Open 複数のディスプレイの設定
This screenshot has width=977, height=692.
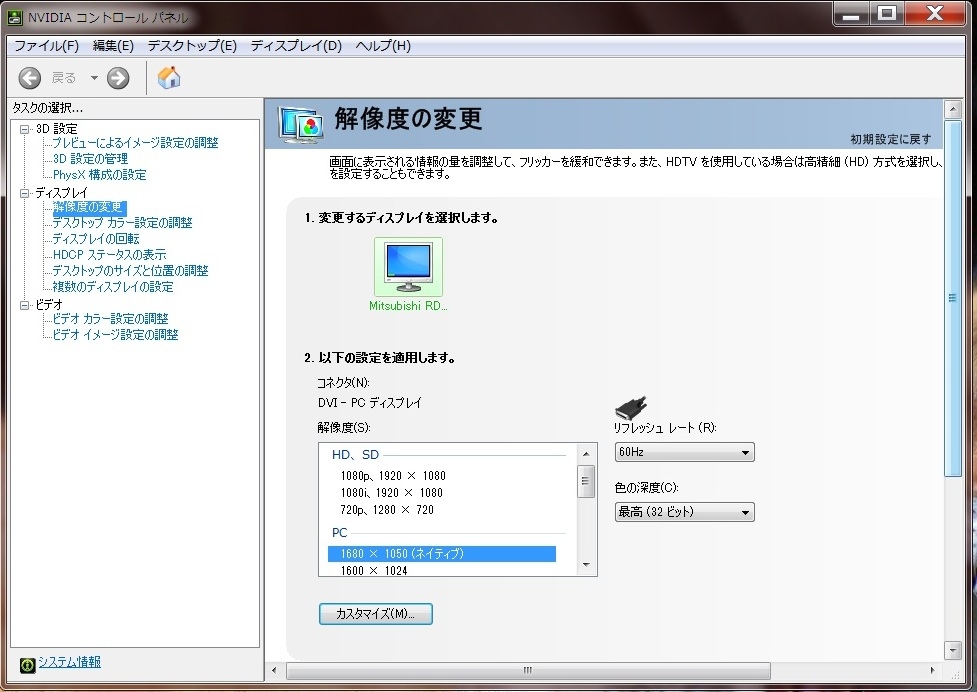[x=113, y=287]
